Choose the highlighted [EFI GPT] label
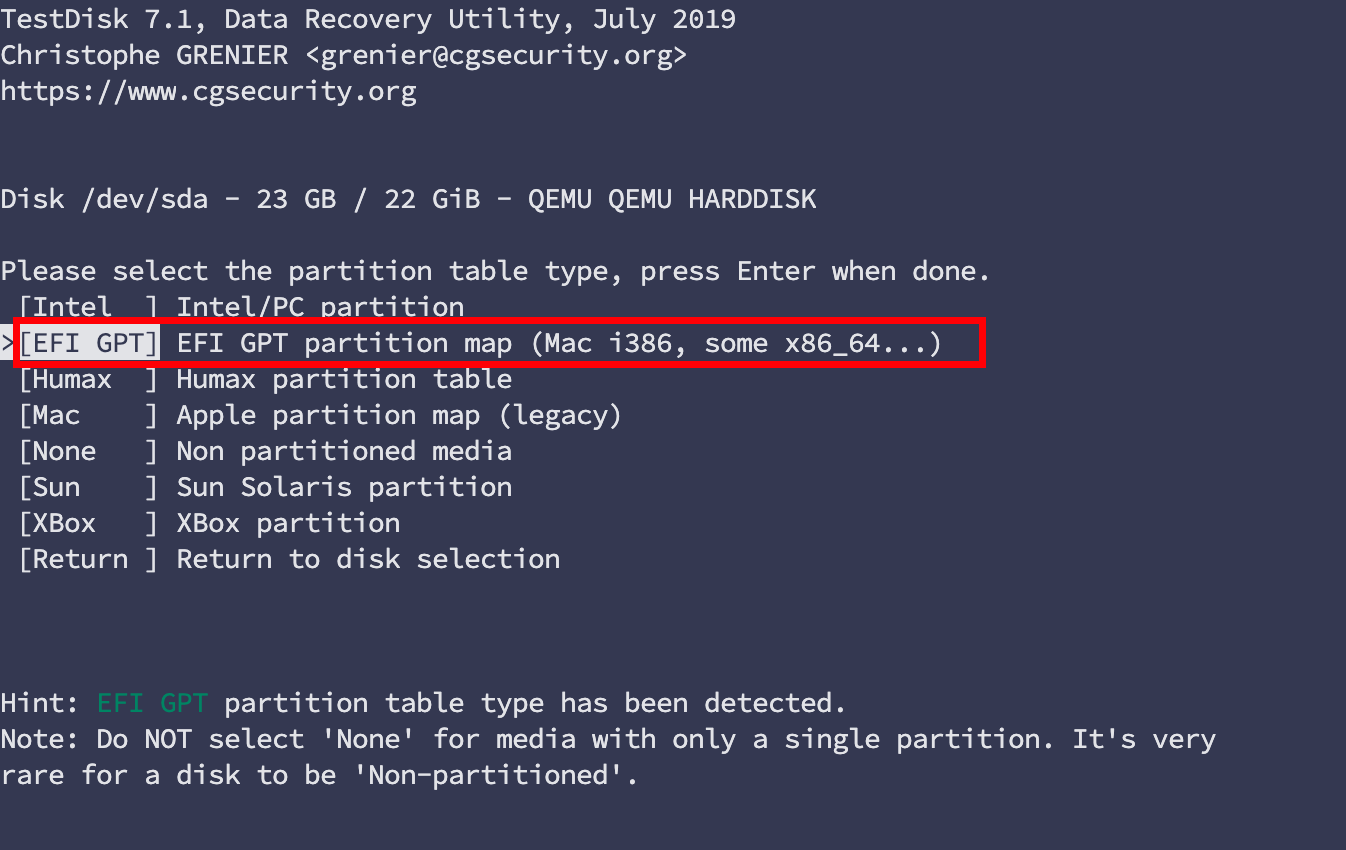Viewport: 1346px width, 850px height. coord(89,343)
